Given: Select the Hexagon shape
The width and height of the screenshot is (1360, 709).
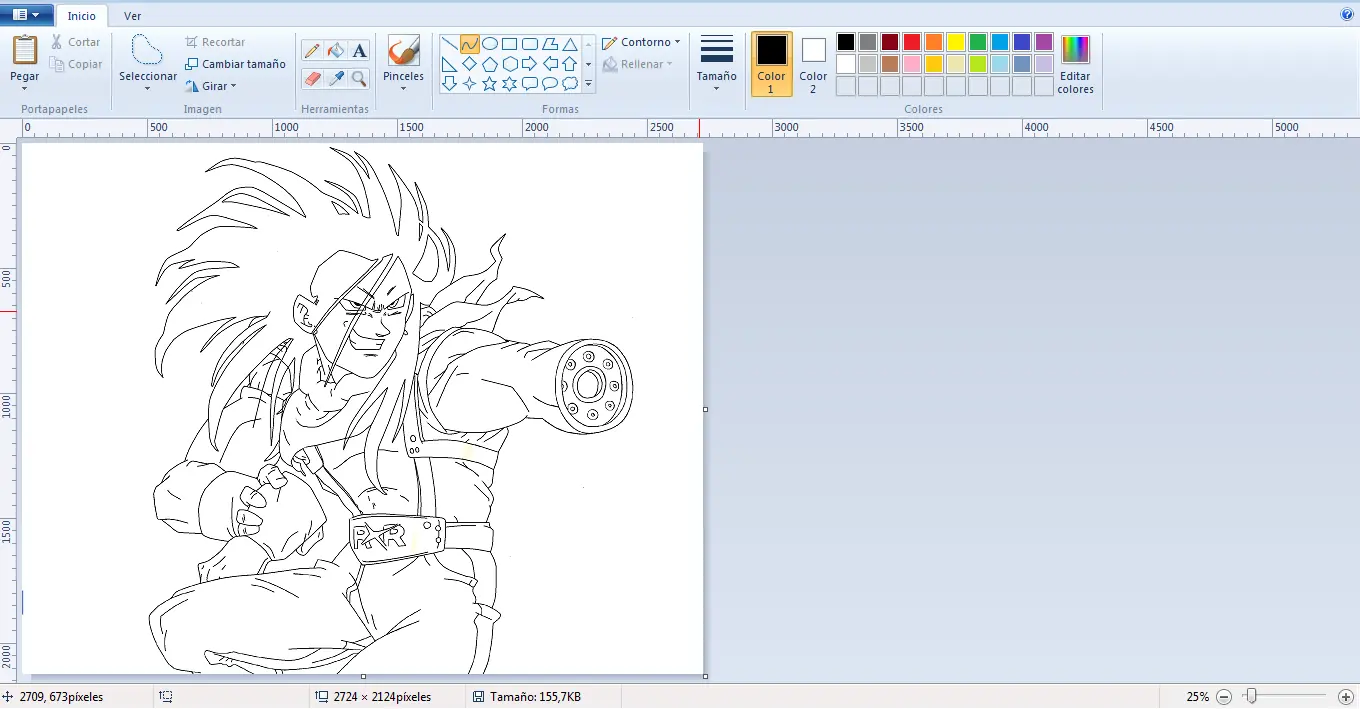Looking at the screenshot, I should tap(510, 64).
